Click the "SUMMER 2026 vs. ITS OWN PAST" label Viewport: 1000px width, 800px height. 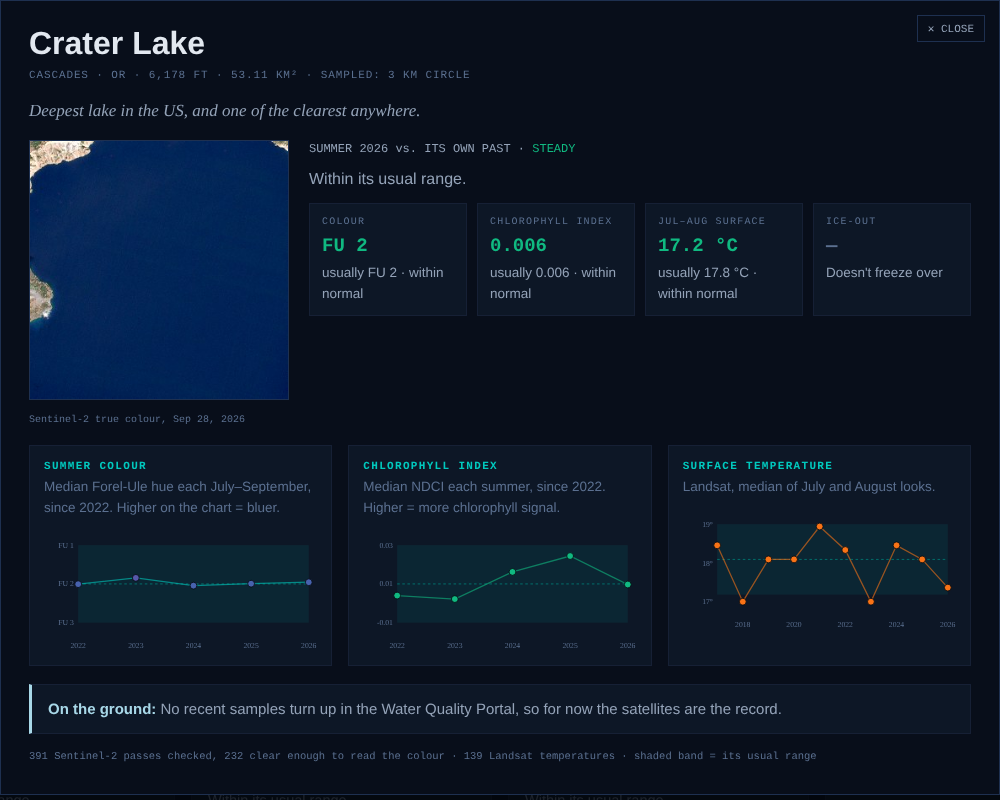pyautogui.click(x=409, y=148)
